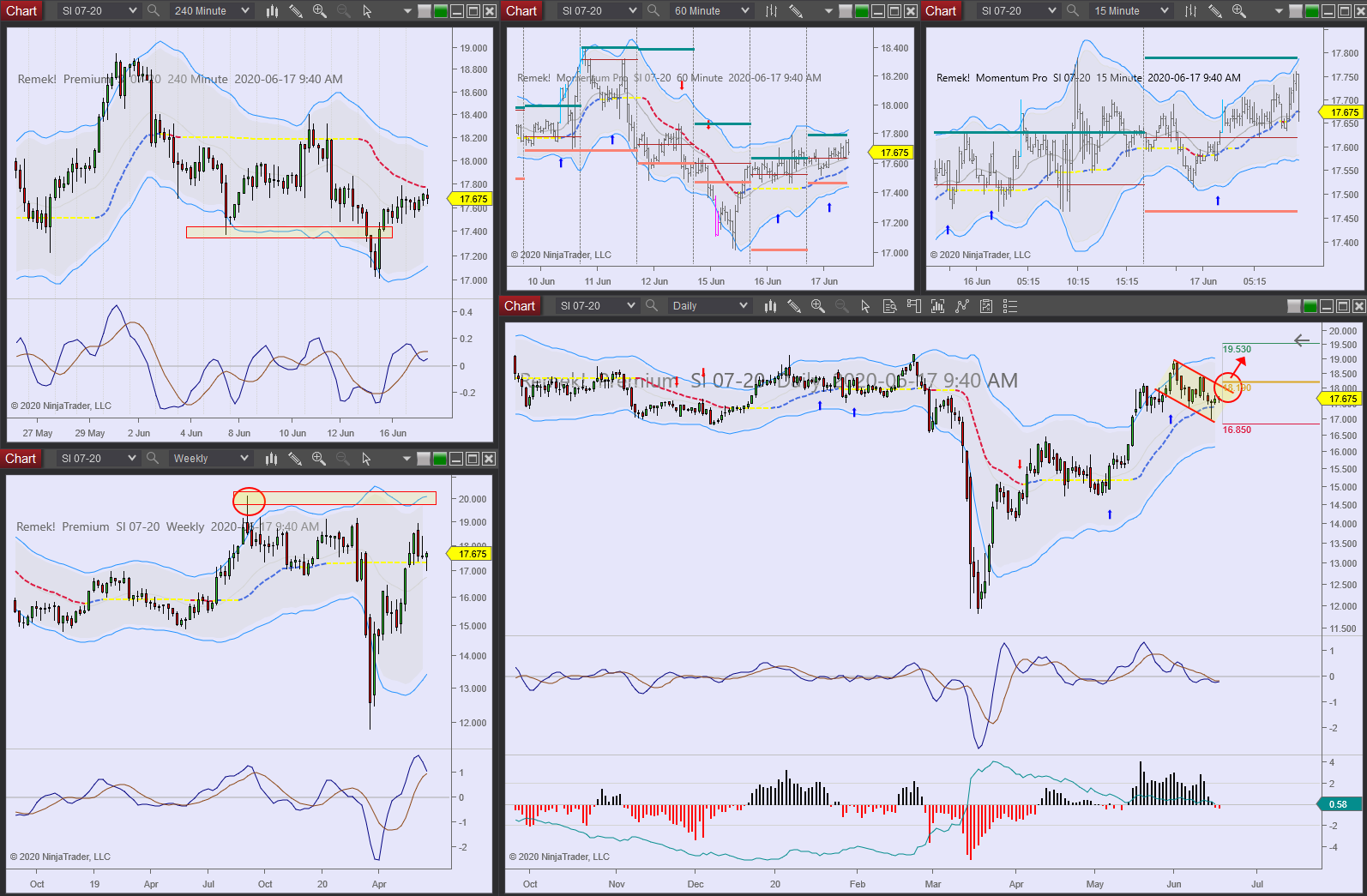Open Indicators icon in Daily chart toolbar
1367x896 pixels.
962,306
